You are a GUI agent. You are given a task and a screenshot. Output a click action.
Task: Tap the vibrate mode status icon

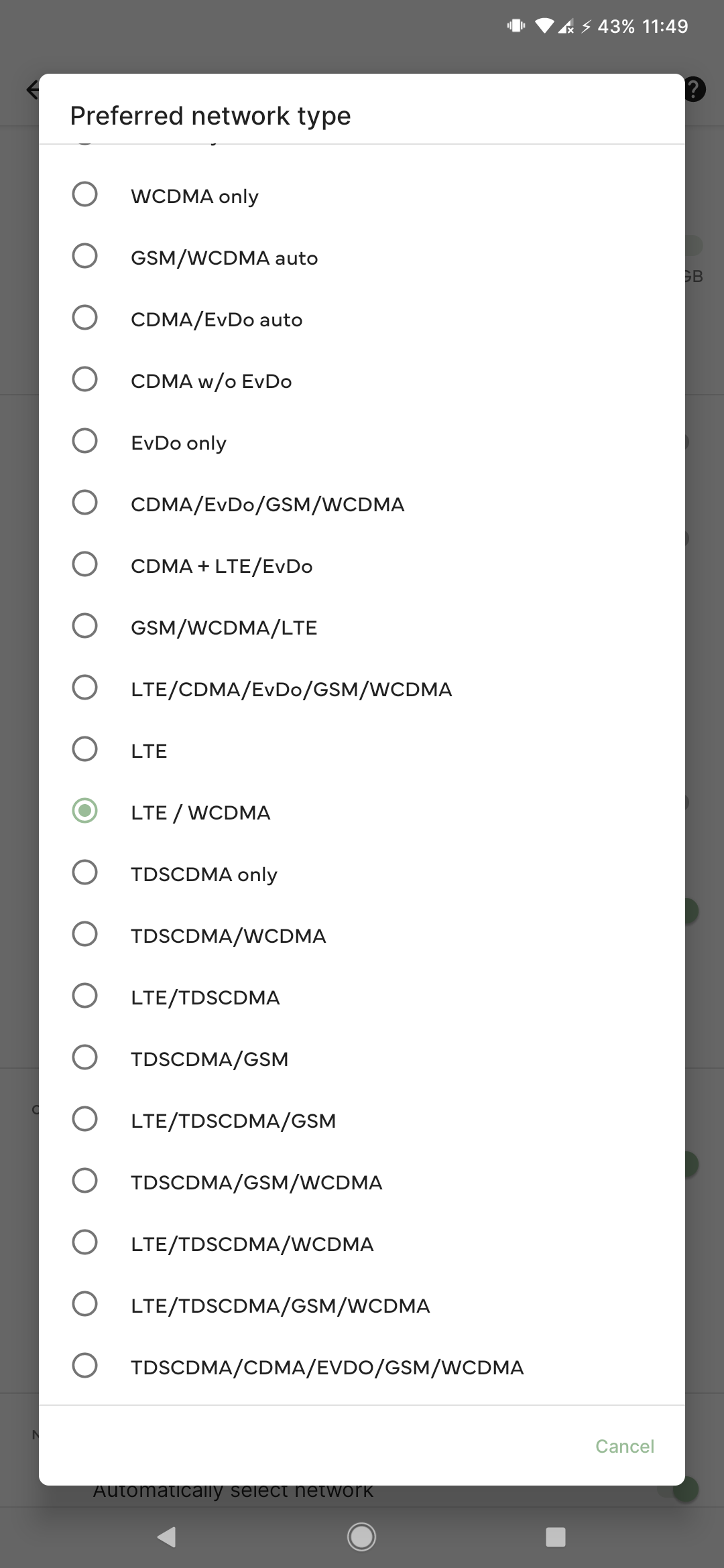[516, 26]
